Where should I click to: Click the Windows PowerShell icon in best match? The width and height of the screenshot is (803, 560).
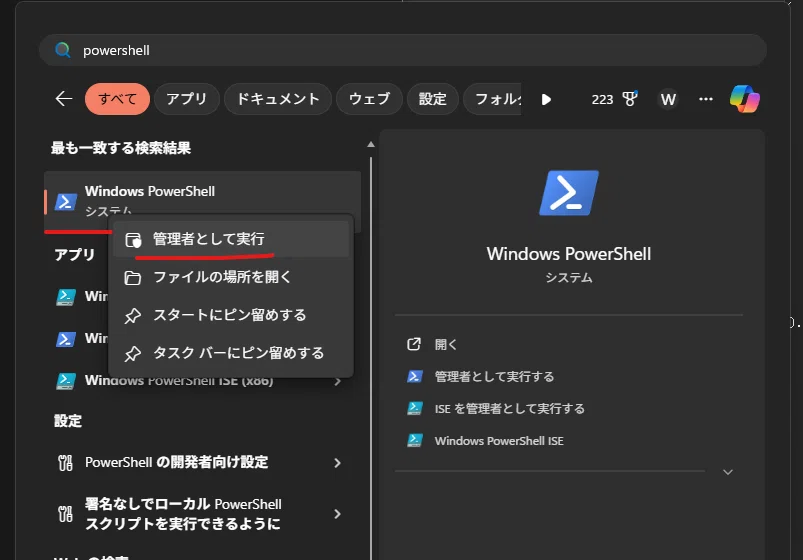click(66, 202)
